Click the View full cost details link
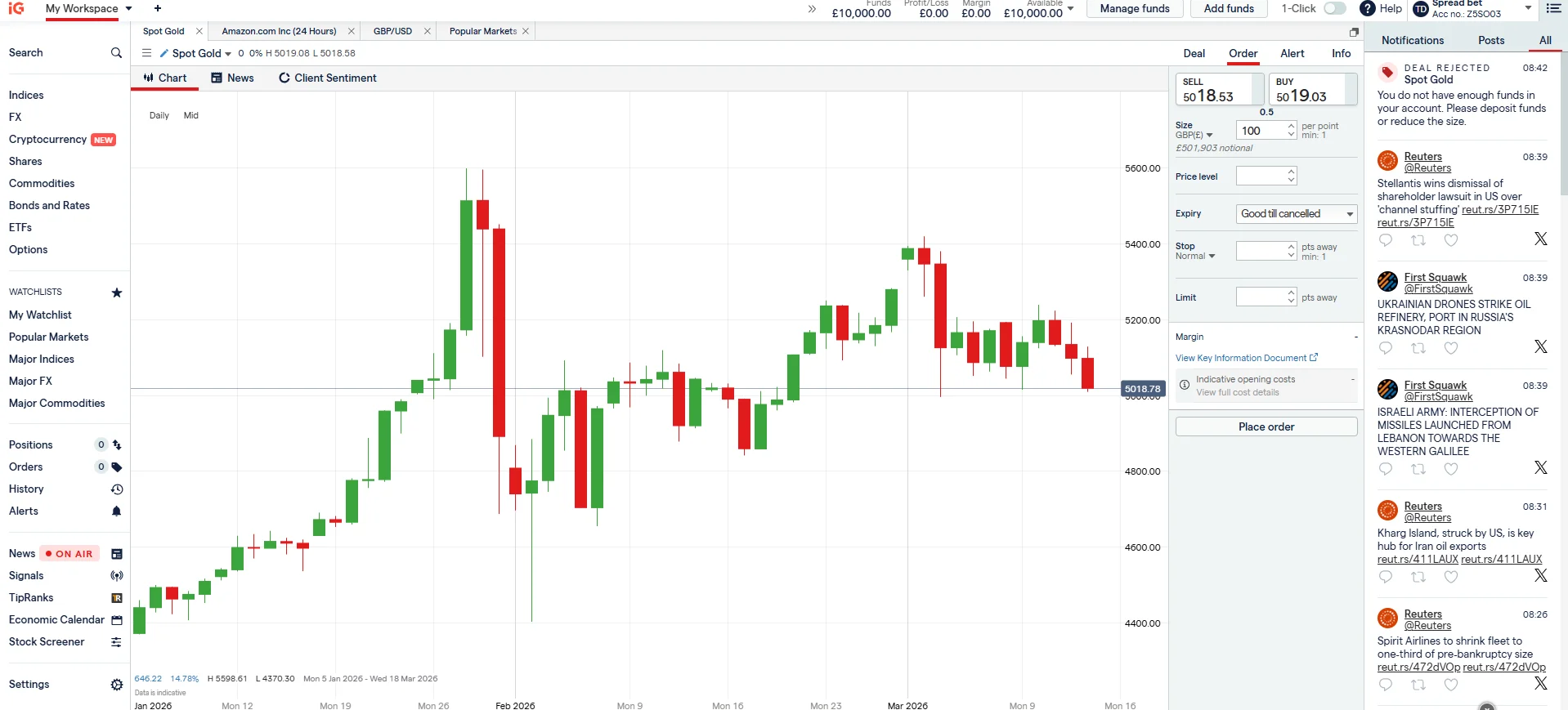 (x=1238, y=393)
